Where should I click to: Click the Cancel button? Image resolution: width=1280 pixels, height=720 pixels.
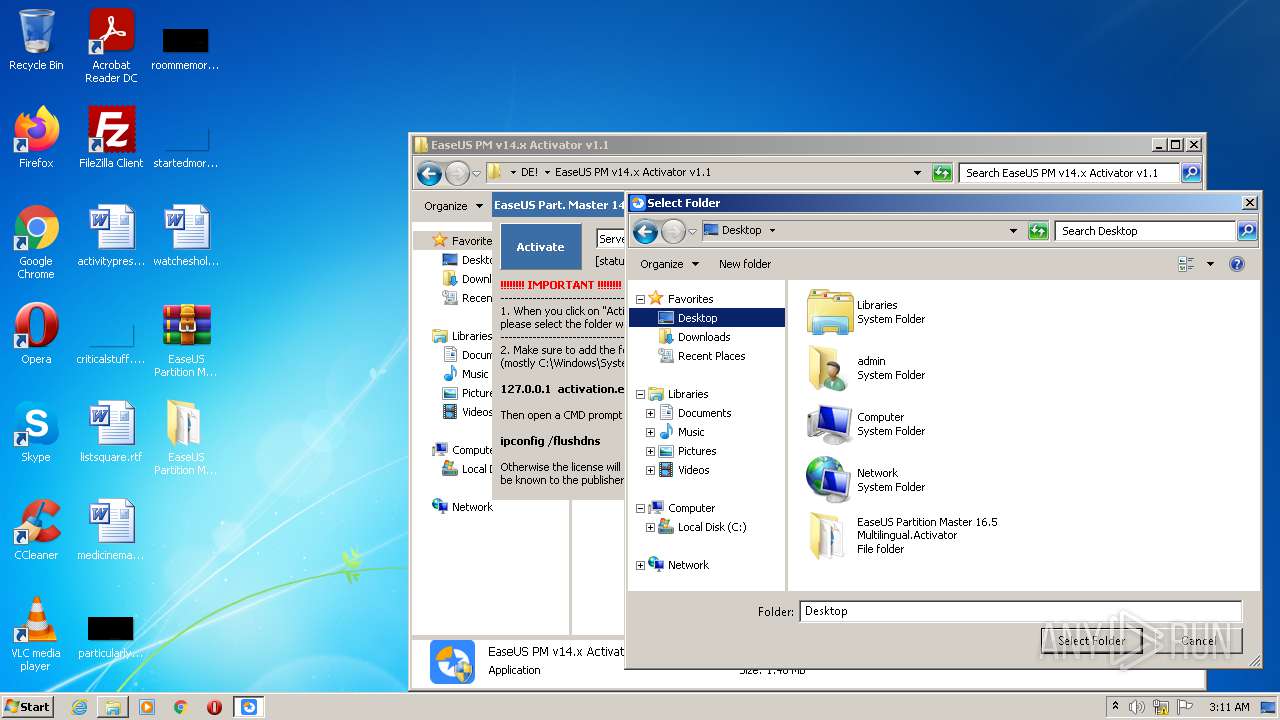(1197, 641)
